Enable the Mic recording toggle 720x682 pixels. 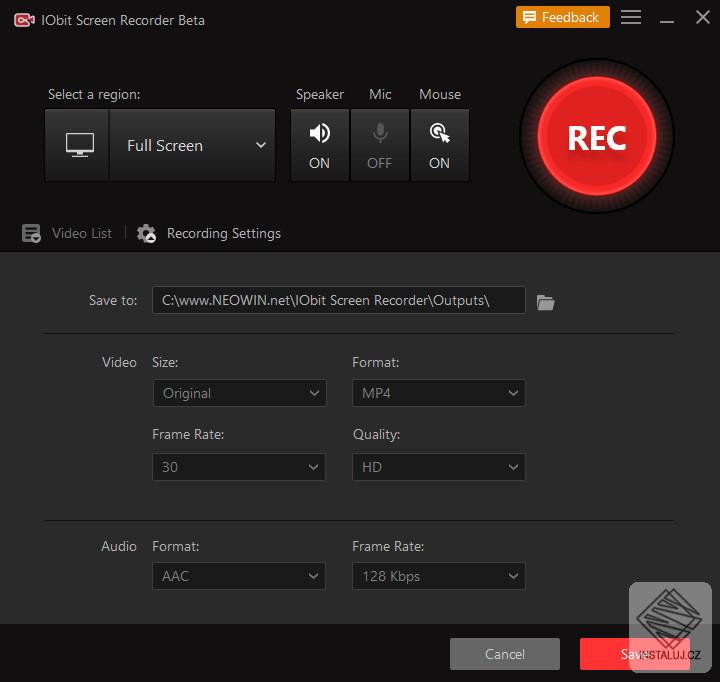click(x=380, y=145)
